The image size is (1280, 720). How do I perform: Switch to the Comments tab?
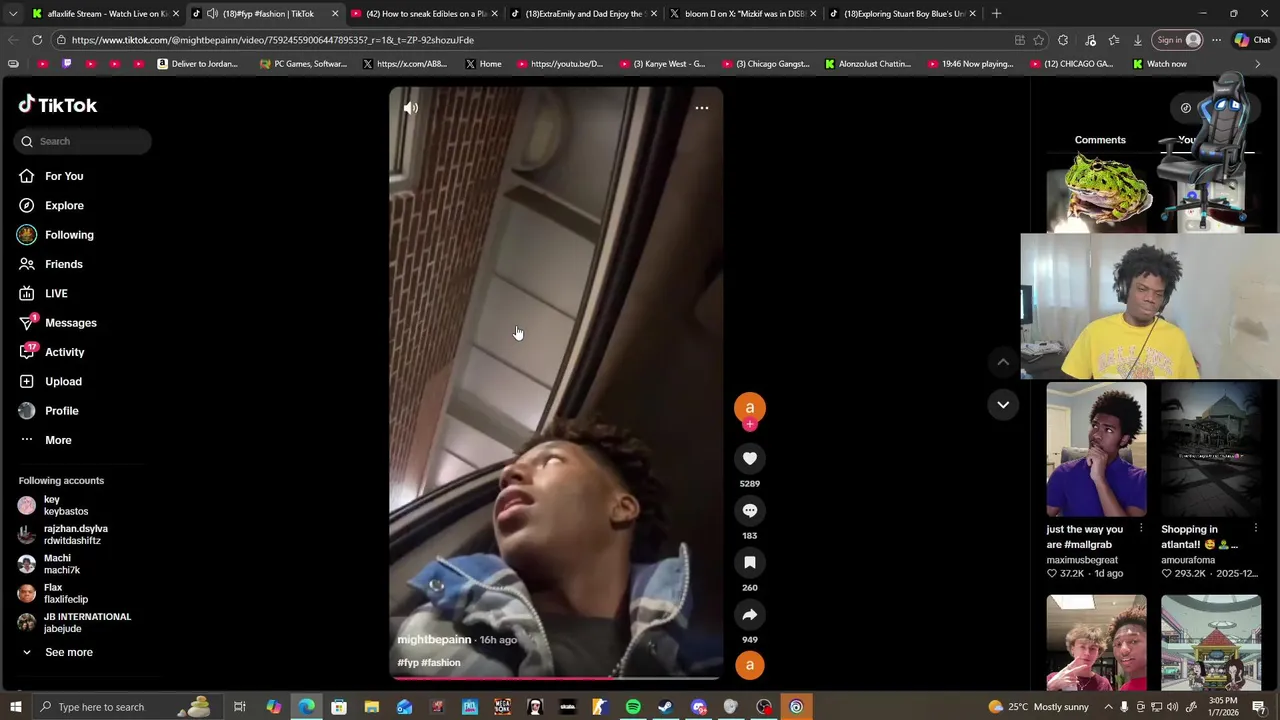click(x=1100, y=140)
